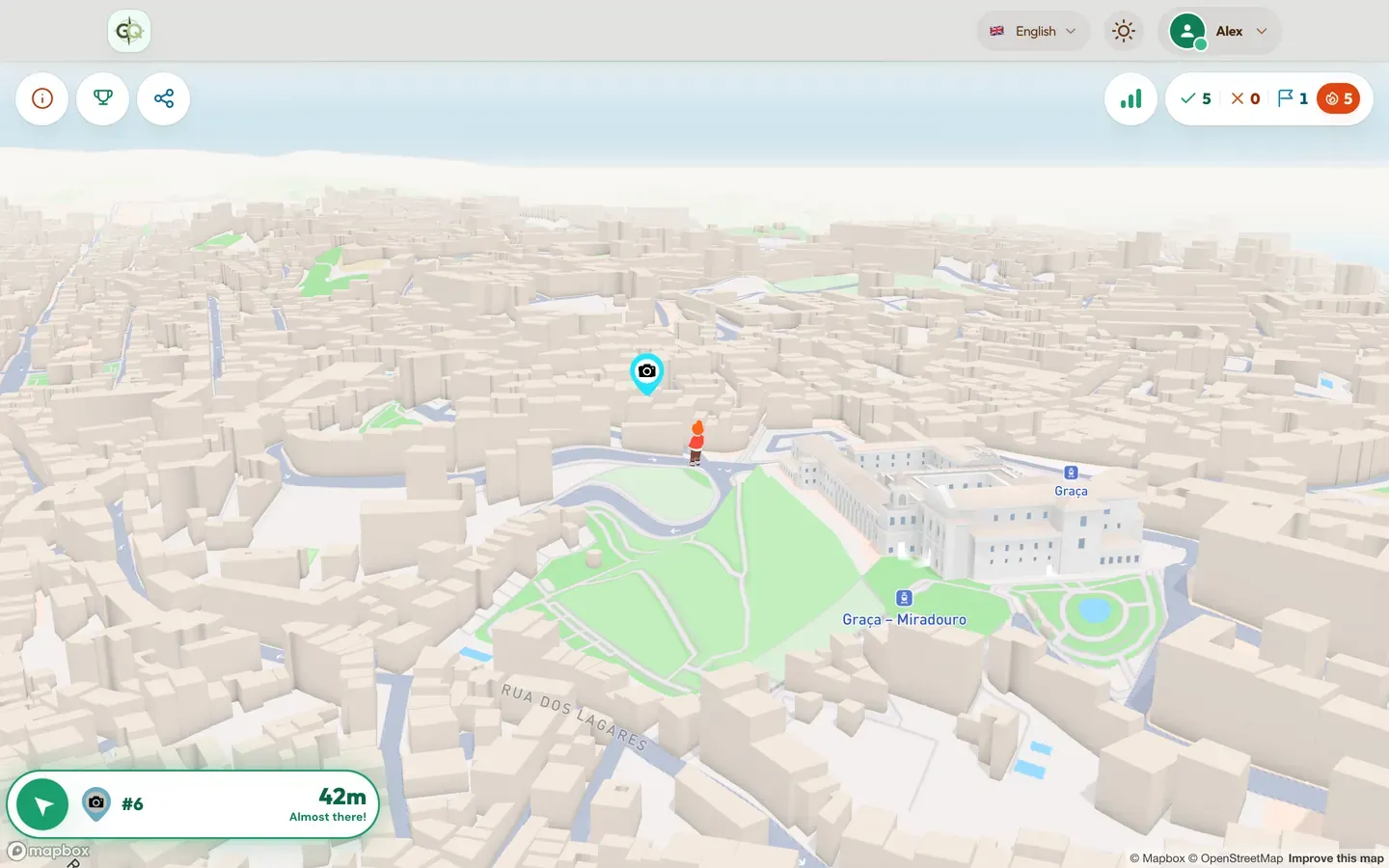Open the GQ app logo home
This screenshot has width=1389, height=868.
129,31
